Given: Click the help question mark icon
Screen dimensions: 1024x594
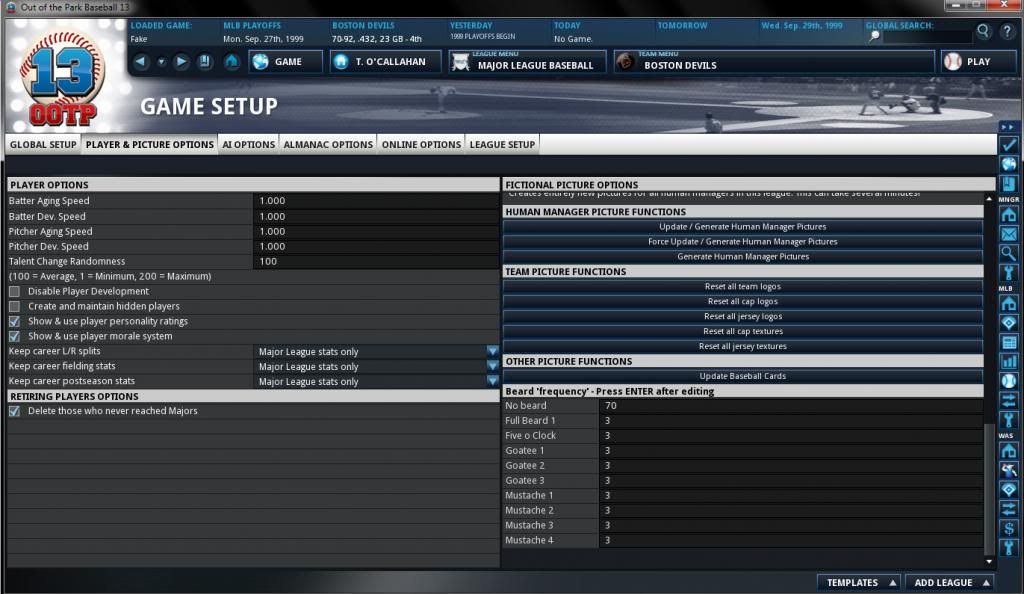Looking at the screenshot, I should pos(1008,31).
